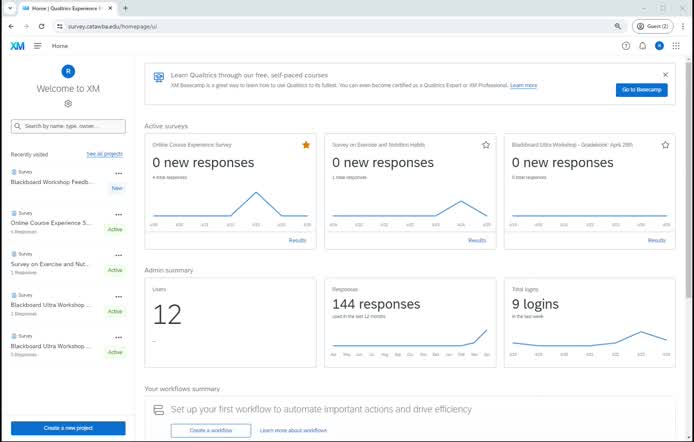Click the 9 logins summary card
This screenshot has width=694, height=442.
(x=590, y=323)
